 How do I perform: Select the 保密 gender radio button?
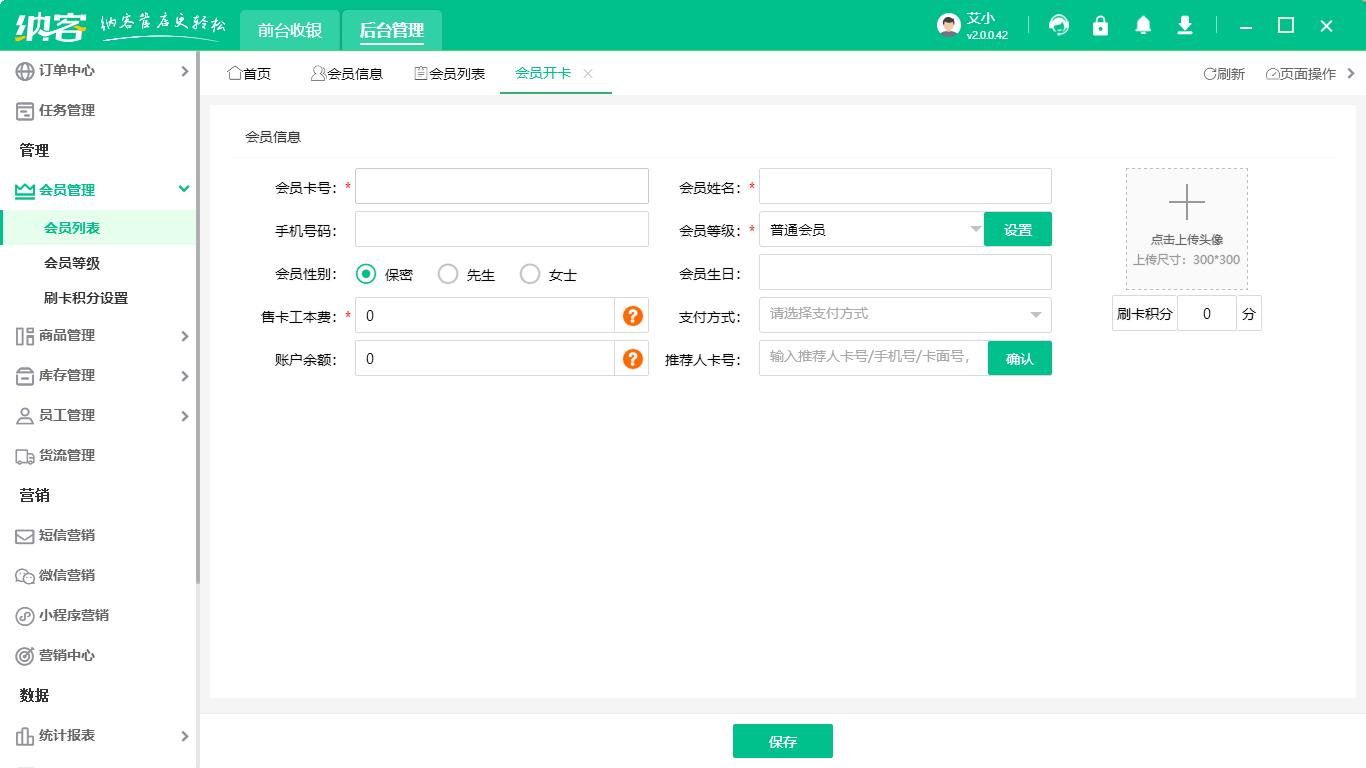click(367, 274)
